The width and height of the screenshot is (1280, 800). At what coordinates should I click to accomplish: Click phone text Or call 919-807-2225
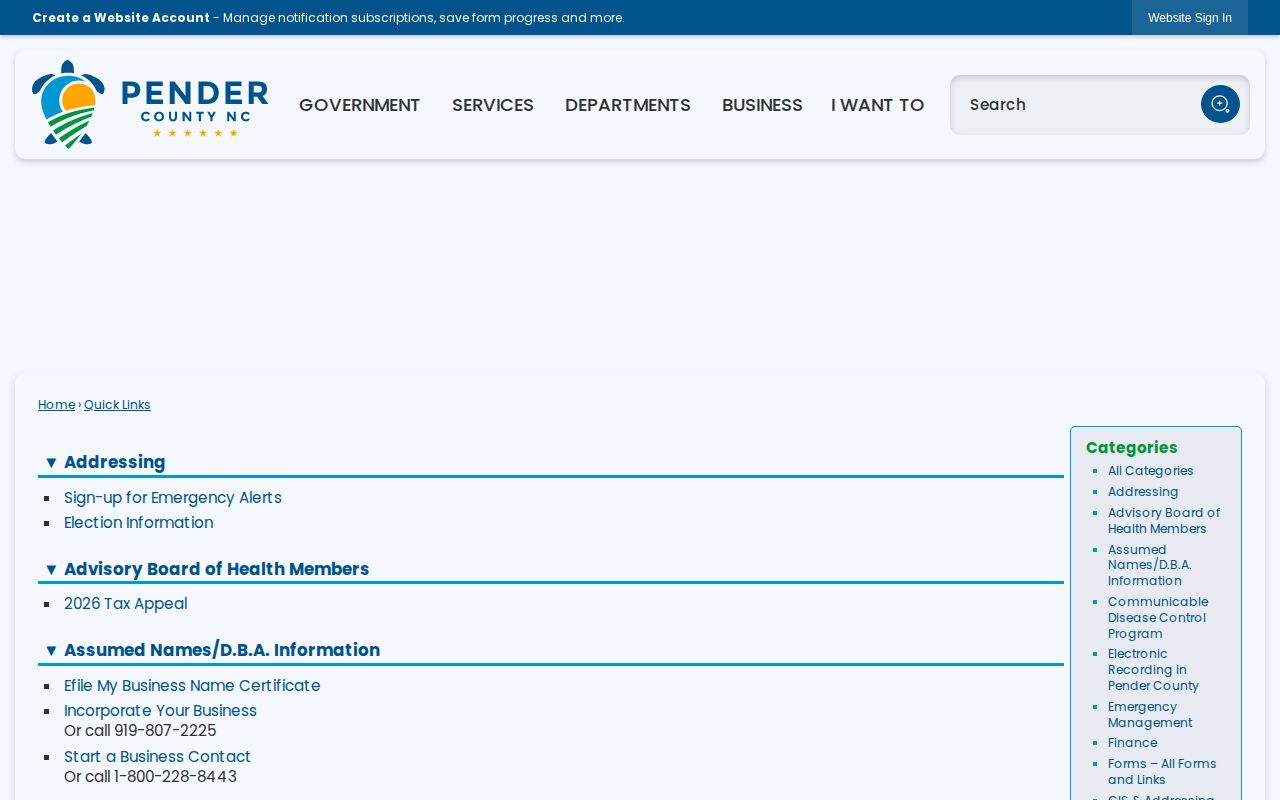tap(140, 731)
